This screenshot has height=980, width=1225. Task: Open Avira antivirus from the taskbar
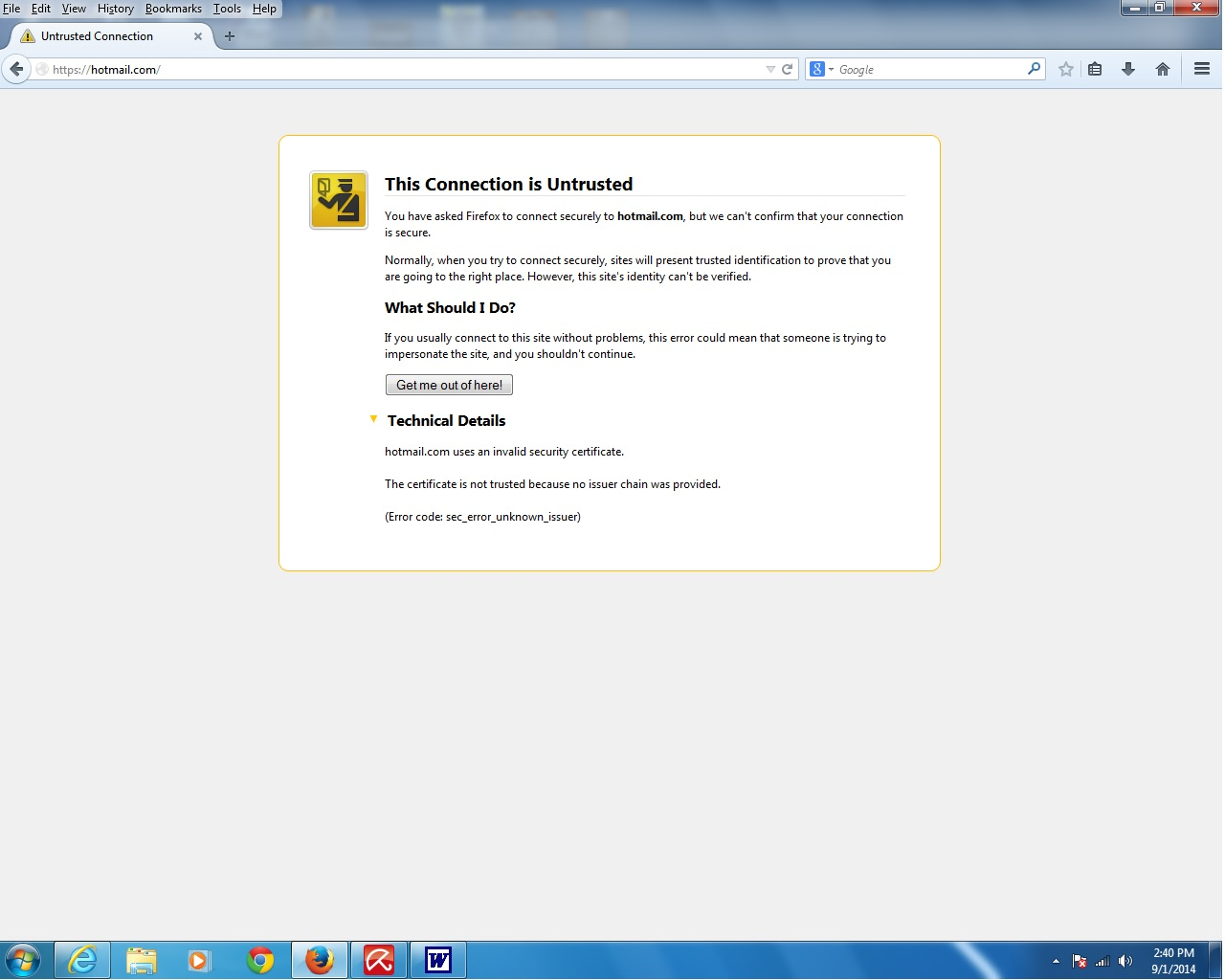coord(379,960)
